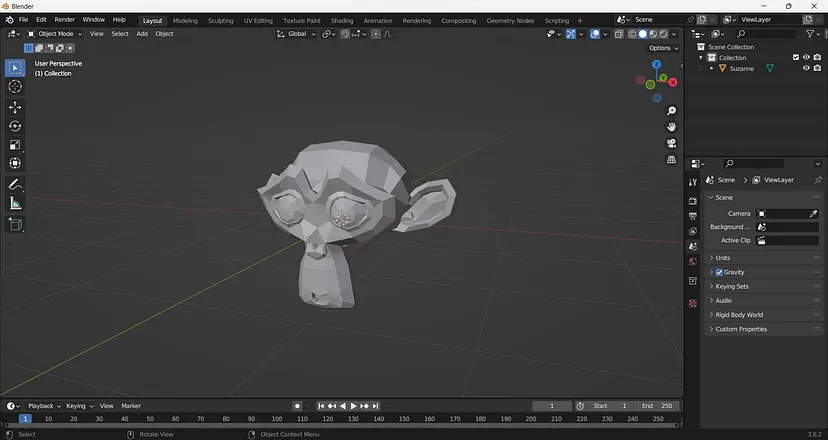Select the Add Cube tool
This screenshot has width=828, height=440.
coord(15,224)
